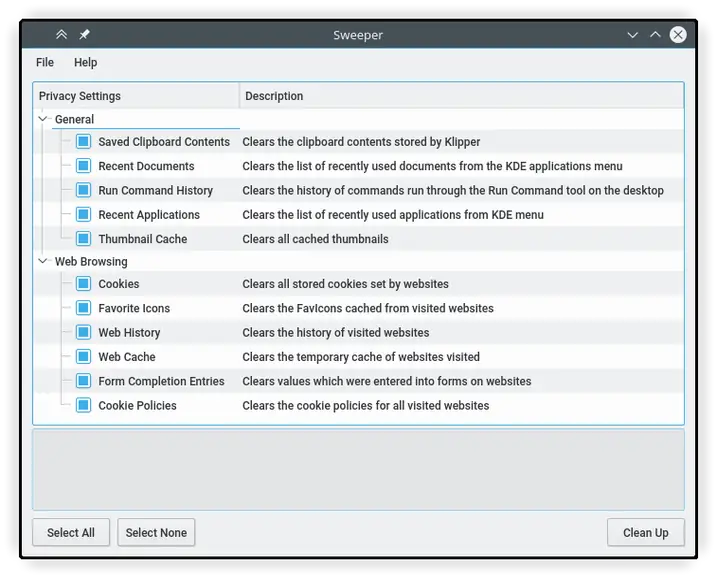Image resolution: width=717 pixels, height=578 pixels.
Task: Toggle Favorite Icons checkbox
Action: (x=83, y=308)
